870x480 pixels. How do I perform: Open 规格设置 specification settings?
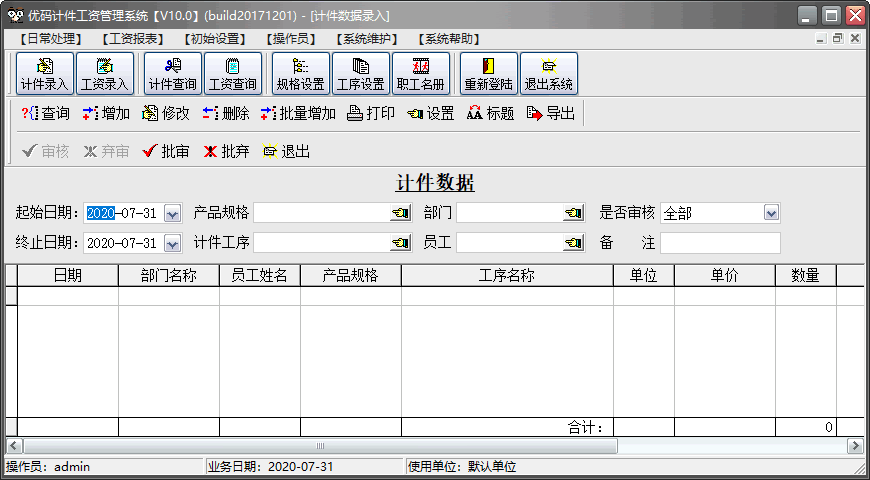coord(301,74)
